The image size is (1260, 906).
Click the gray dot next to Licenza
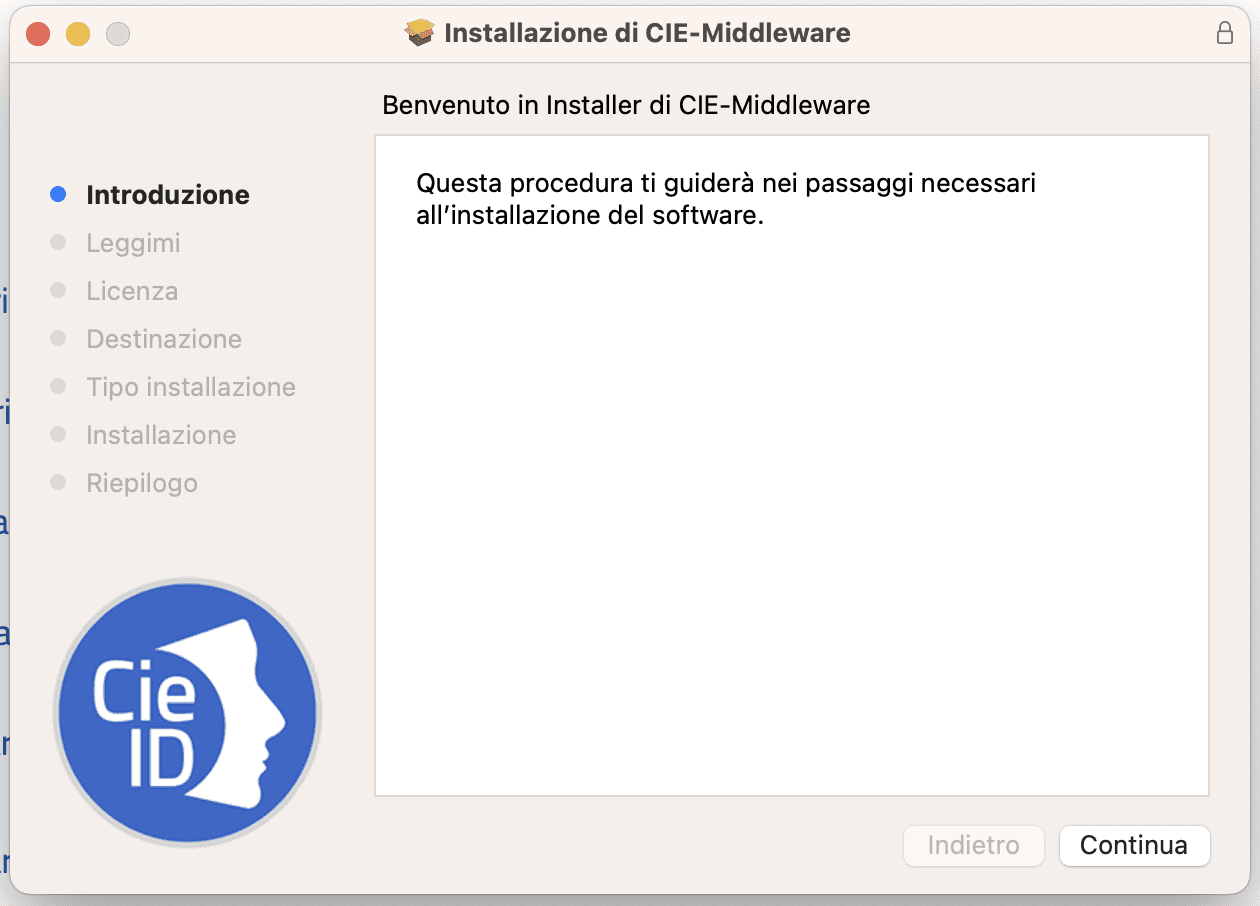click(57, 290)
